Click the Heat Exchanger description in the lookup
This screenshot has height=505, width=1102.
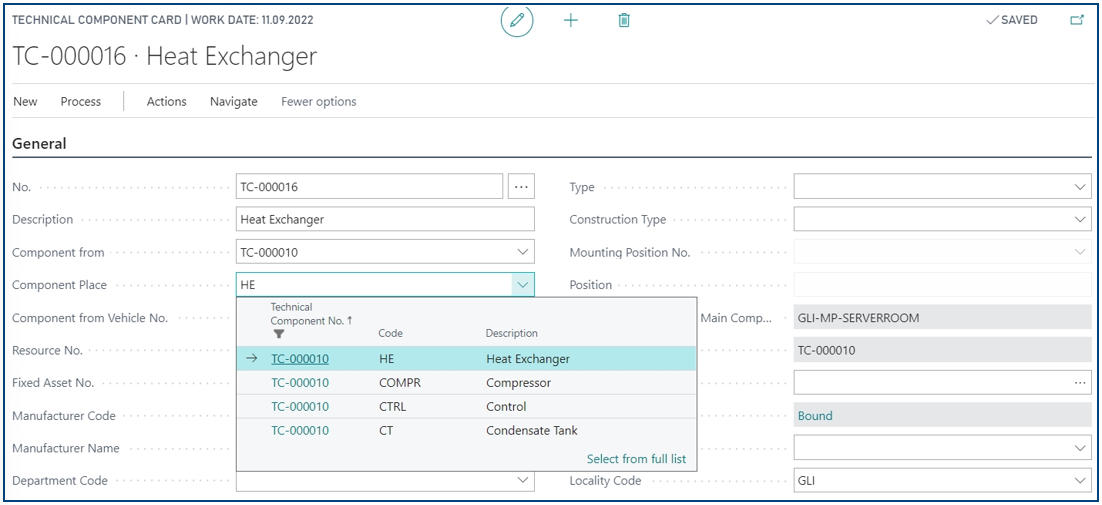pyautogui.click(x=528, y=359)
